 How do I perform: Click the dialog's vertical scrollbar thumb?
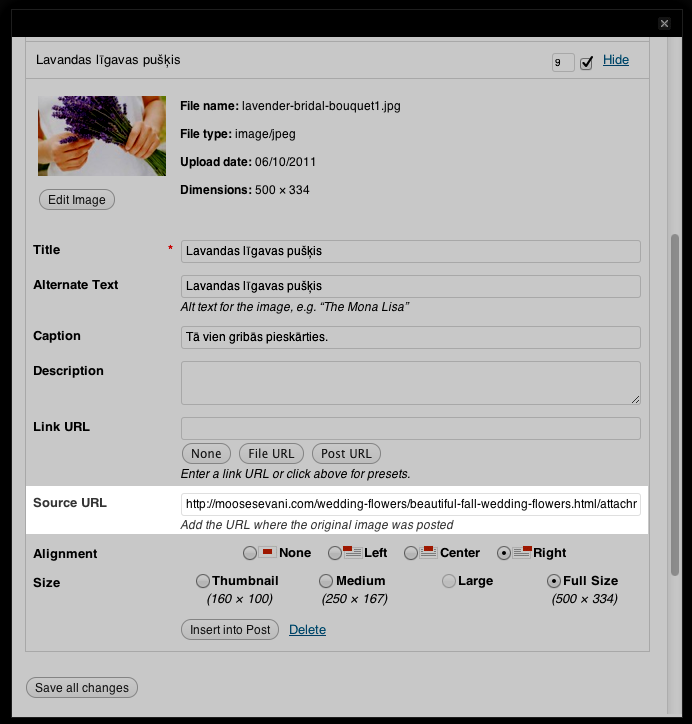click(x=675, y=405)
